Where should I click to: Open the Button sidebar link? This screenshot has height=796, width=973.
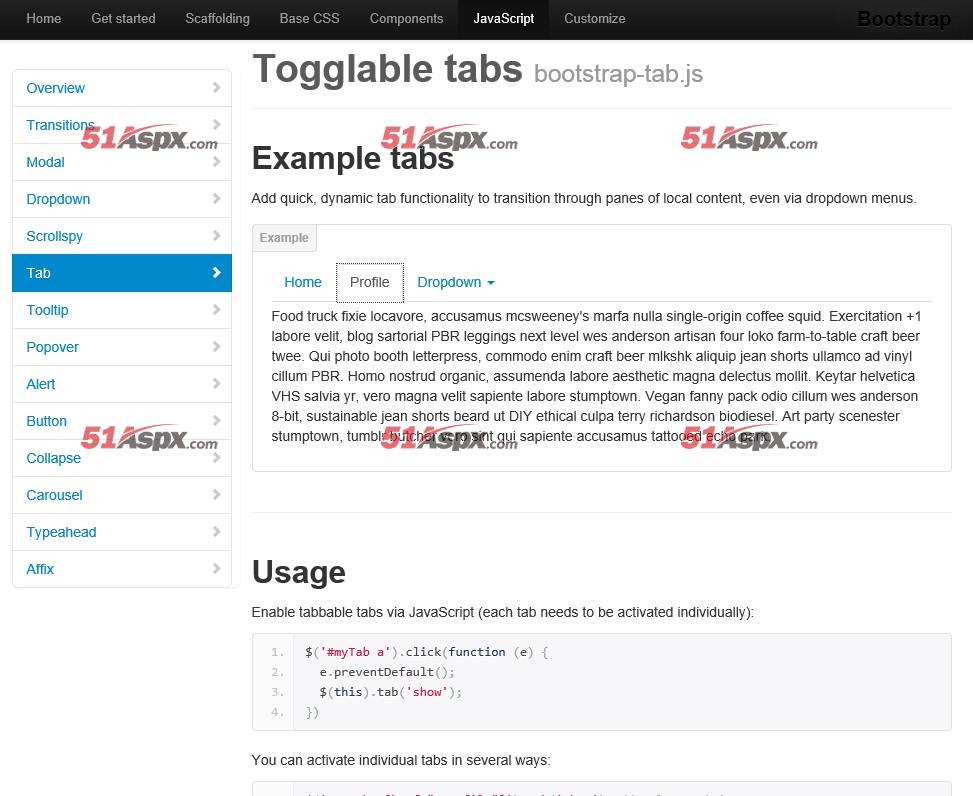(122, 421)
